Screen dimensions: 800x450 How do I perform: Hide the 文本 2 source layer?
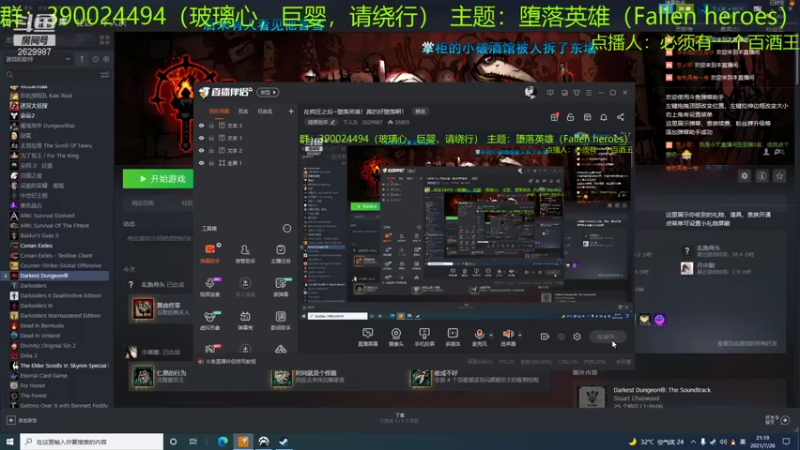pyautogui.click(x=202, y=151)
